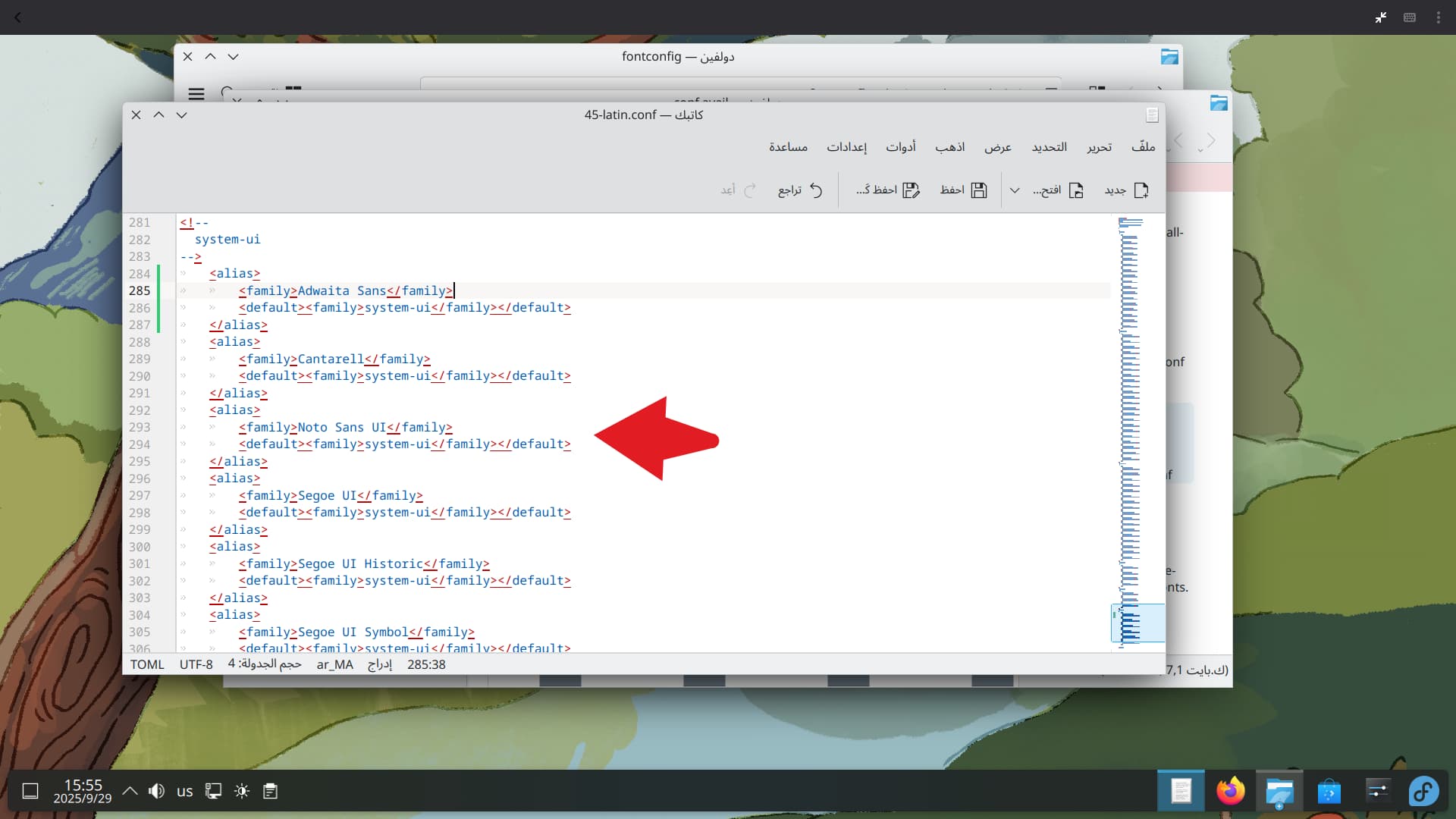Screen dimensions: 1456x819
Task: Click the Undo arrow icon in toolbar
Action: coord(816,190)
